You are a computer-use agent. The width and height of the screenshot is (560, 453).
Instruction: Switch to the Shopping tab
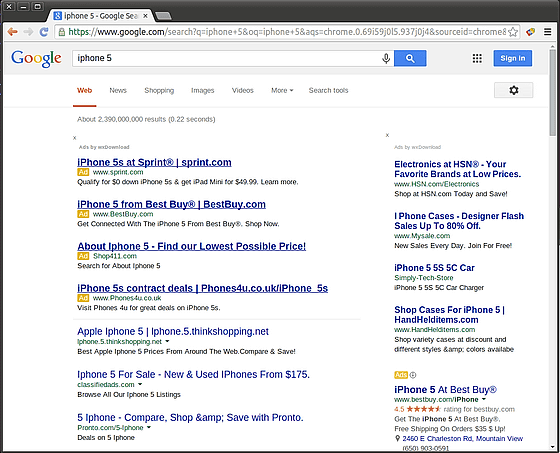[159, 90]
